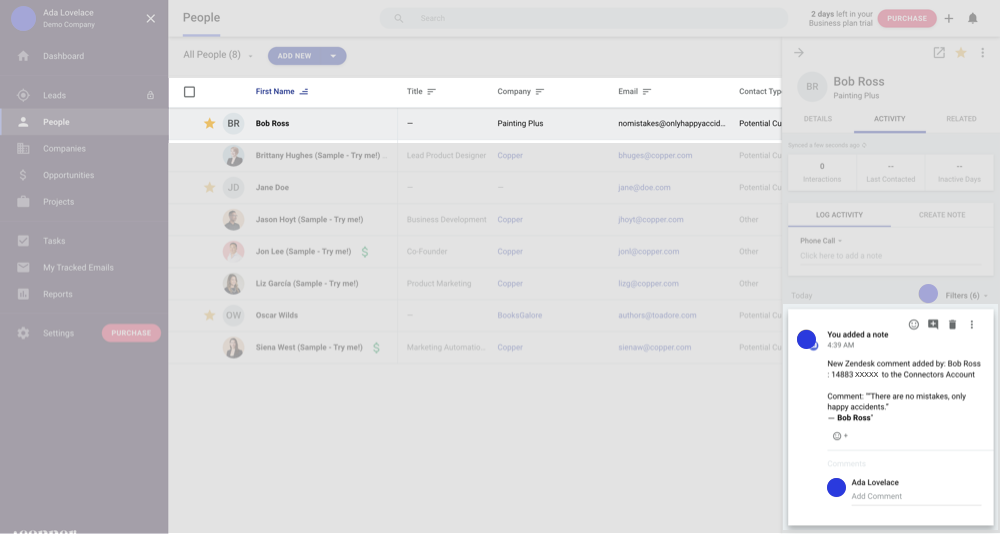
Task: Unstar Bob Ross in the people list
Action: coord(209,123)
